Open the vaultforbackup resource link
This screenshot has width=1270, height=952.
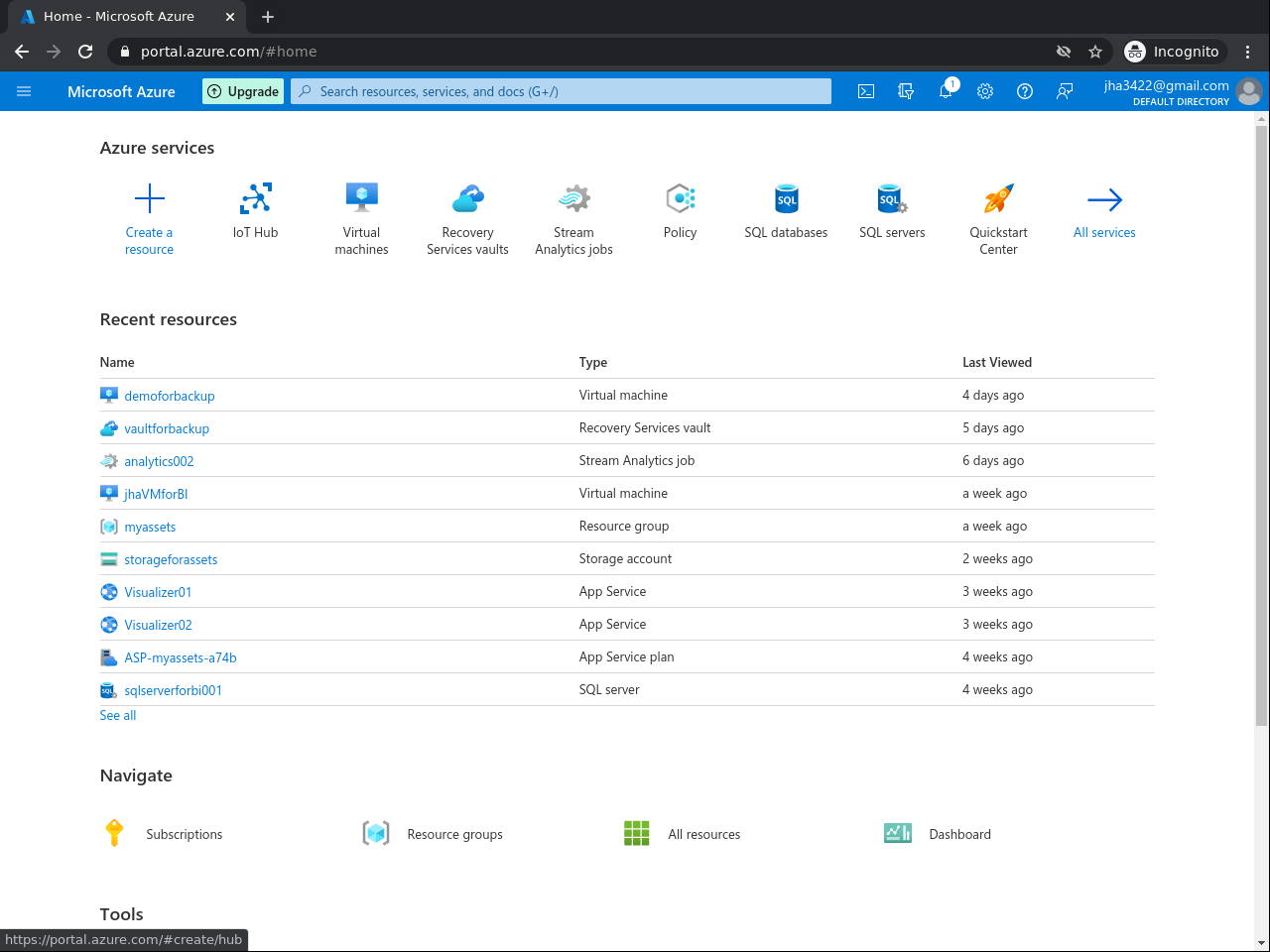coord(167,428)
